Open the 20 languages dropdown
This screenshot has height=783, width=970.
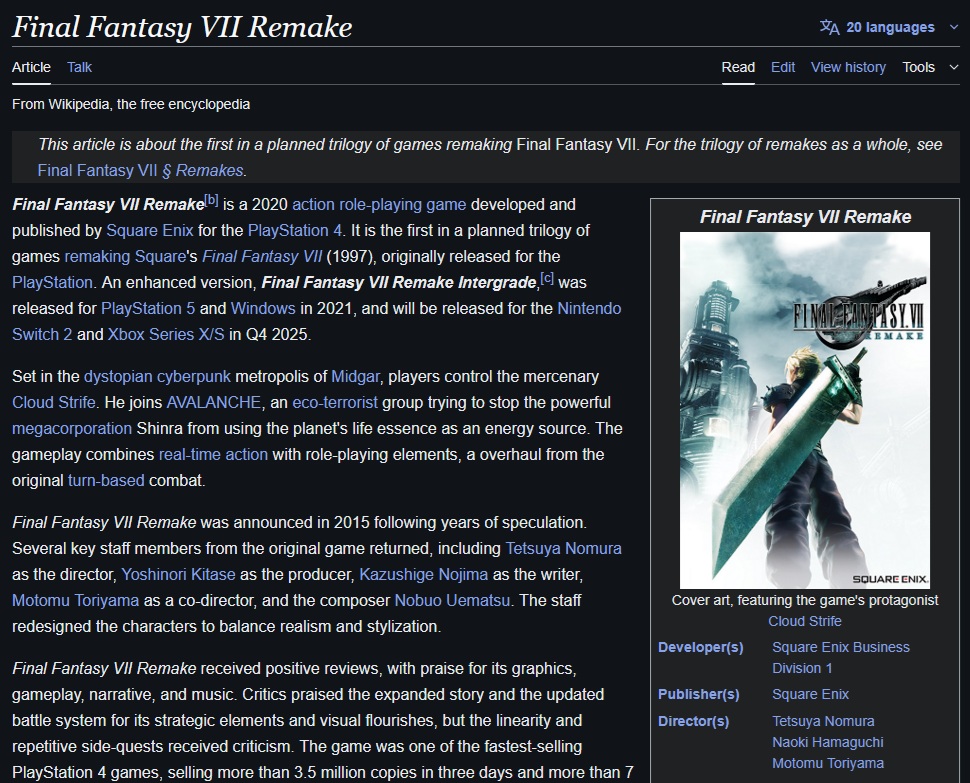point(890,27)
